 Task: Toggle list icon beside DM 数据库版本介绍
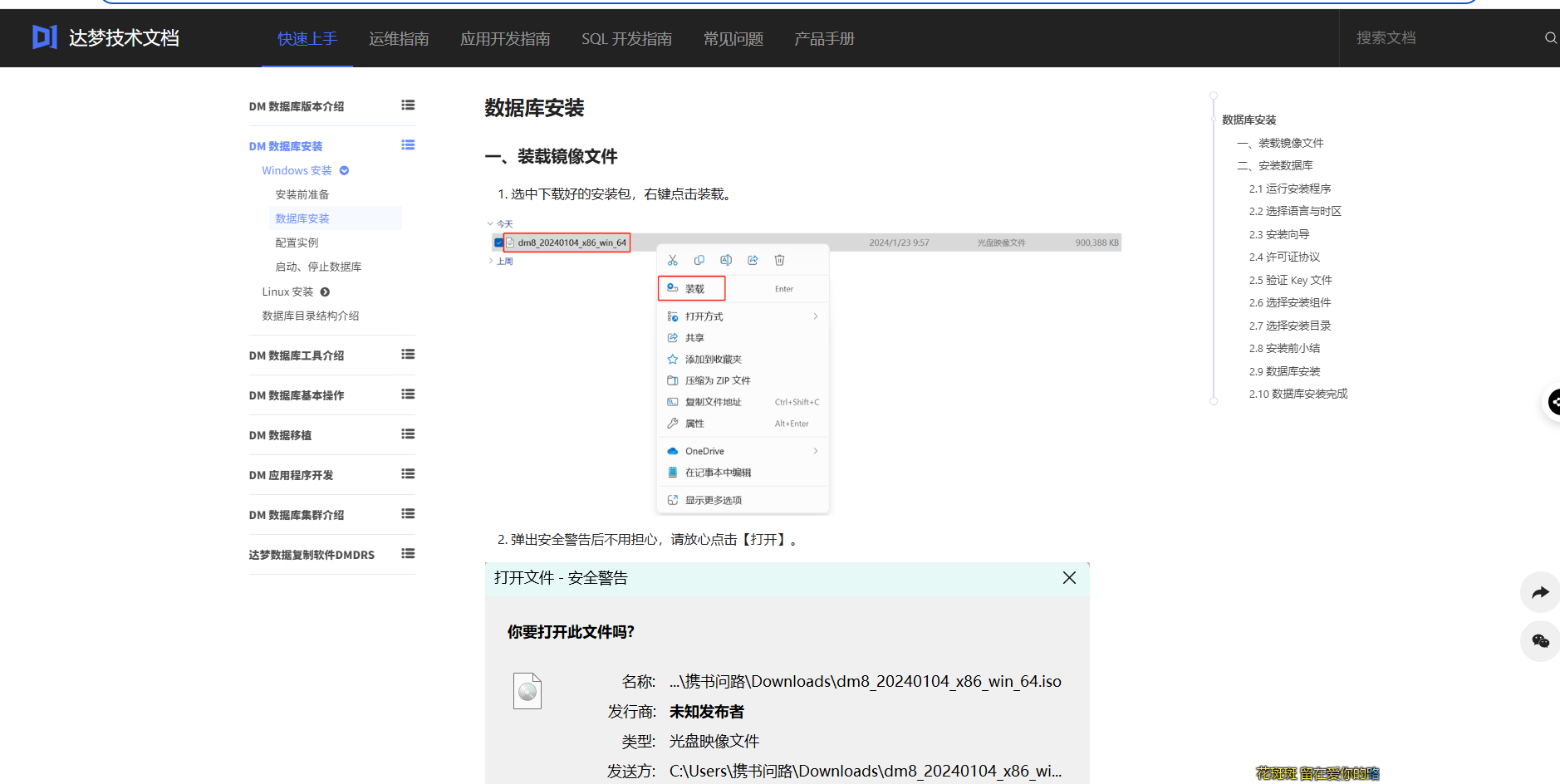point(408,105)
